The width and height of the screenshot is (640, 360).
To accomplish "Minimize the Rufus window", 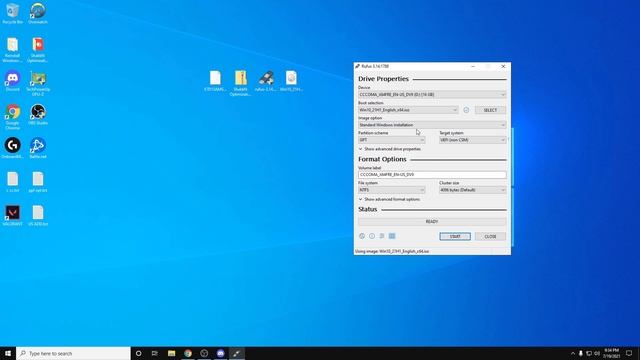I will coord(473,66).
